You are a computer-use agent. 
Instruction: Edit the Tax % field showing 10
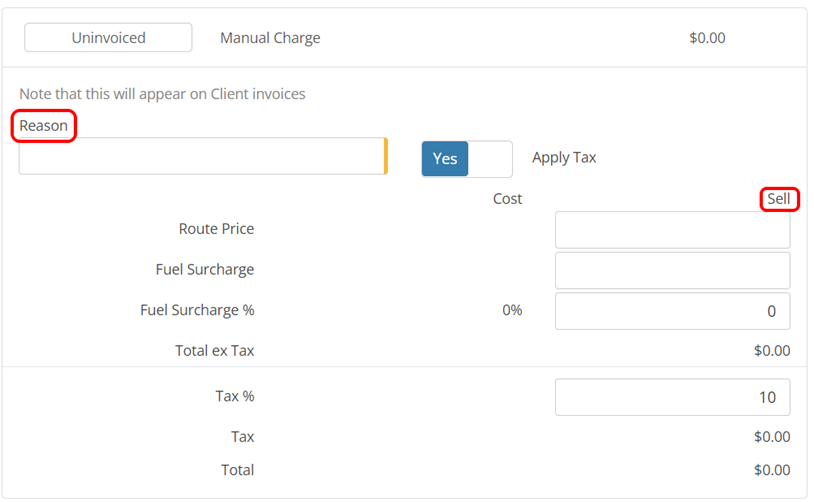(672, 397)
